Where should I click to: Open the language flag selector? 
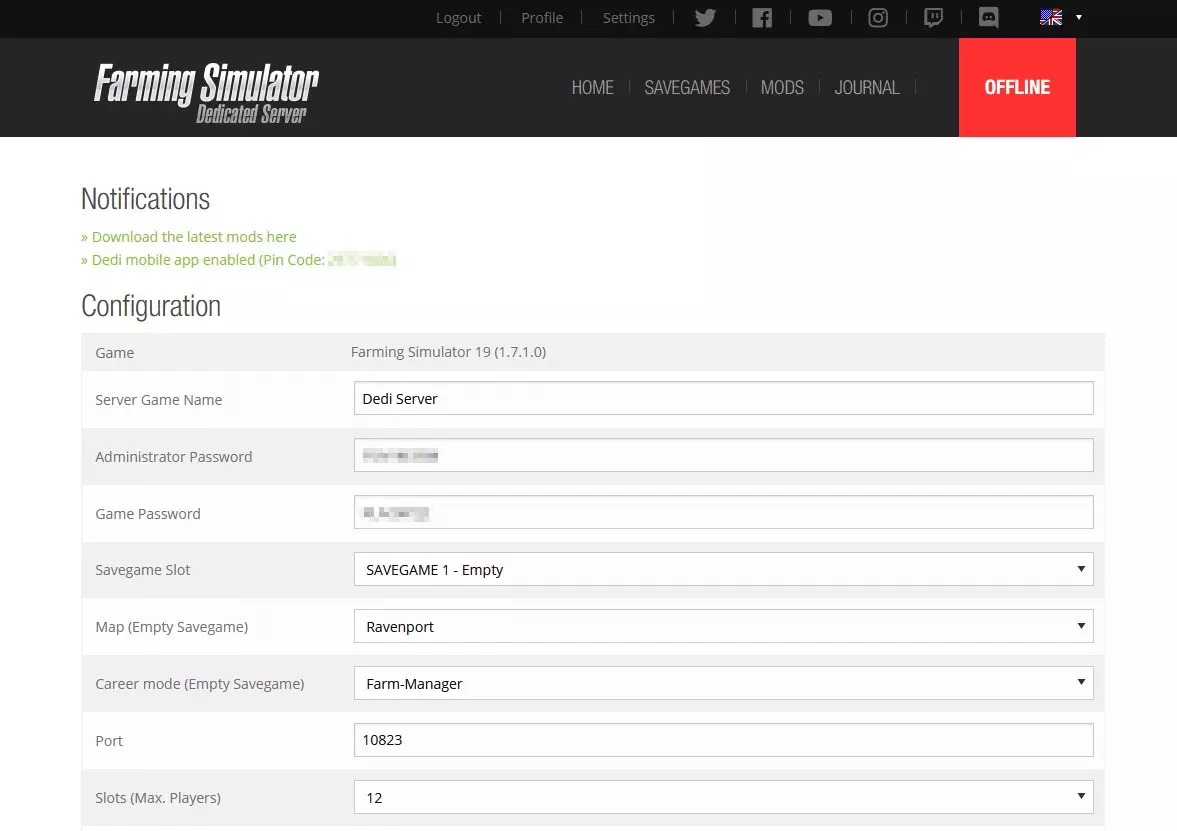pyautogui.click(x=1060, y=17)
